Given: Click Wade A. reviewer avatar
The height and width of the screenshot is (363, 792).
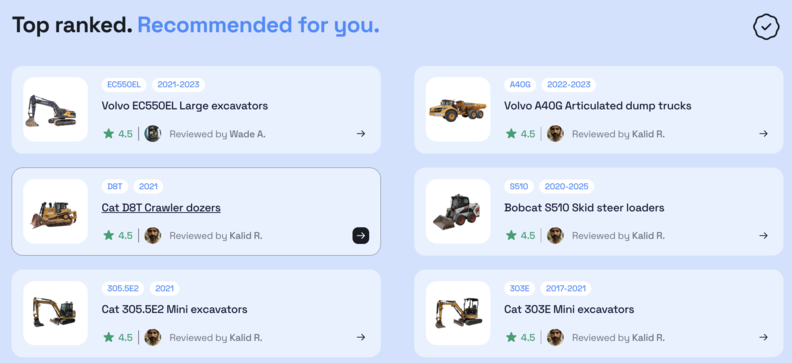Looking at the screenshot, I should click(x=153, y=134).
